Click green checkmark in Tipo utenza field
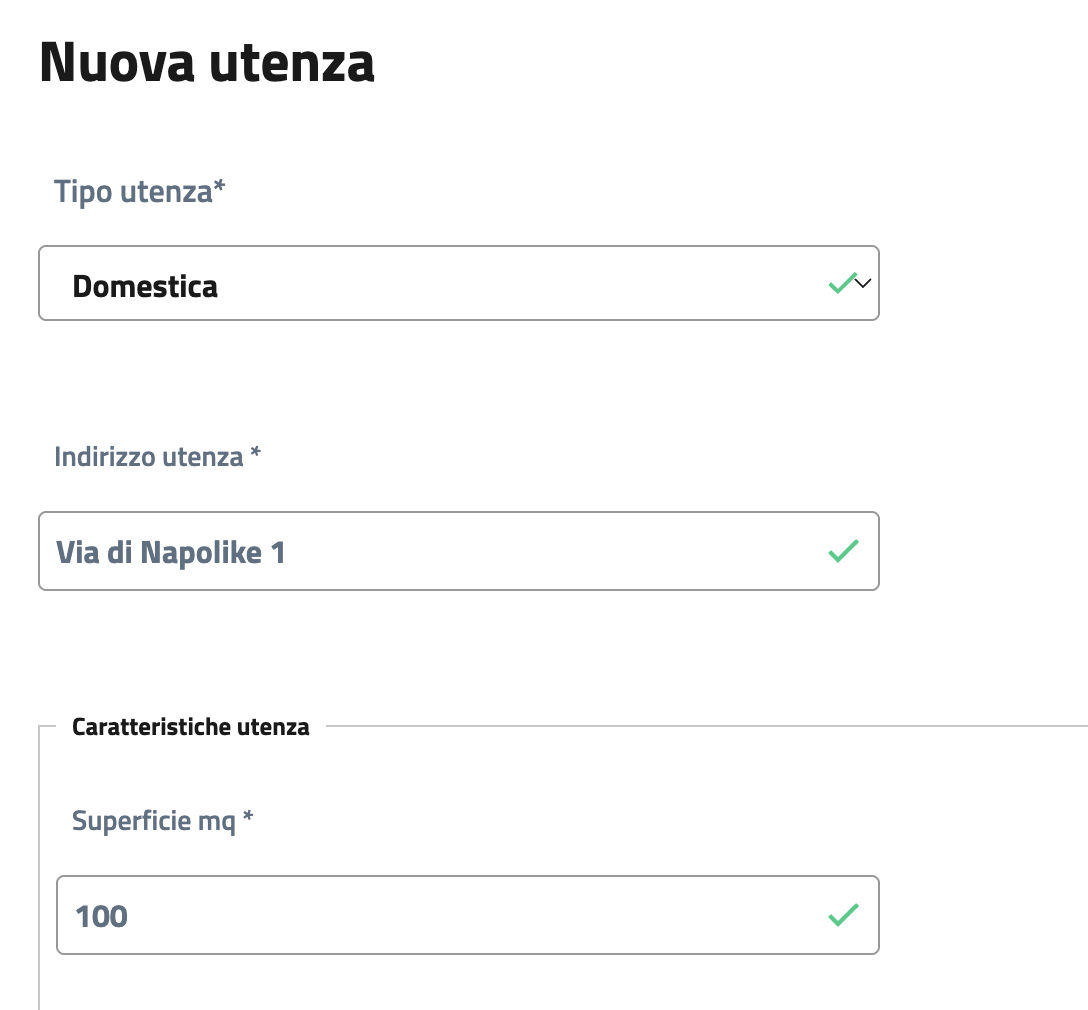 coord(841,283)
